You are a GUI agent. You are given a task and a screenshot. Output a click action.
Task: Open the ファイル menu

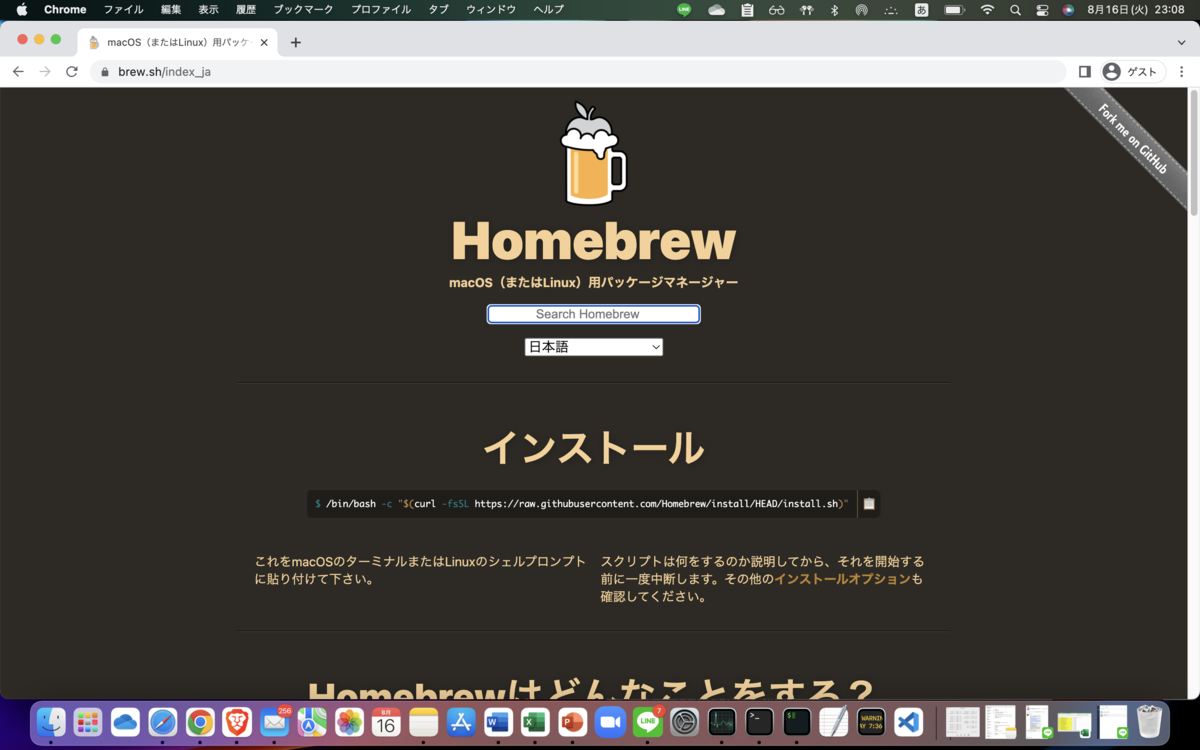pyautogui.click(x=123, y=10)
